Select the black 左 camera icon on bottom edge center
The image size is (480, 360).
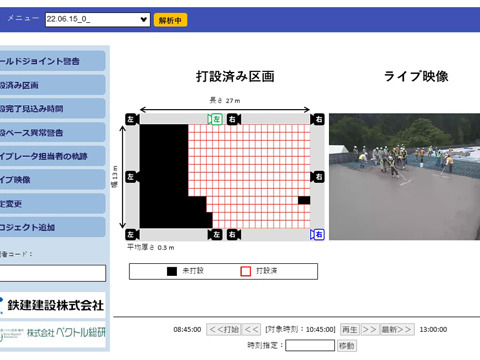pos(215,234)
